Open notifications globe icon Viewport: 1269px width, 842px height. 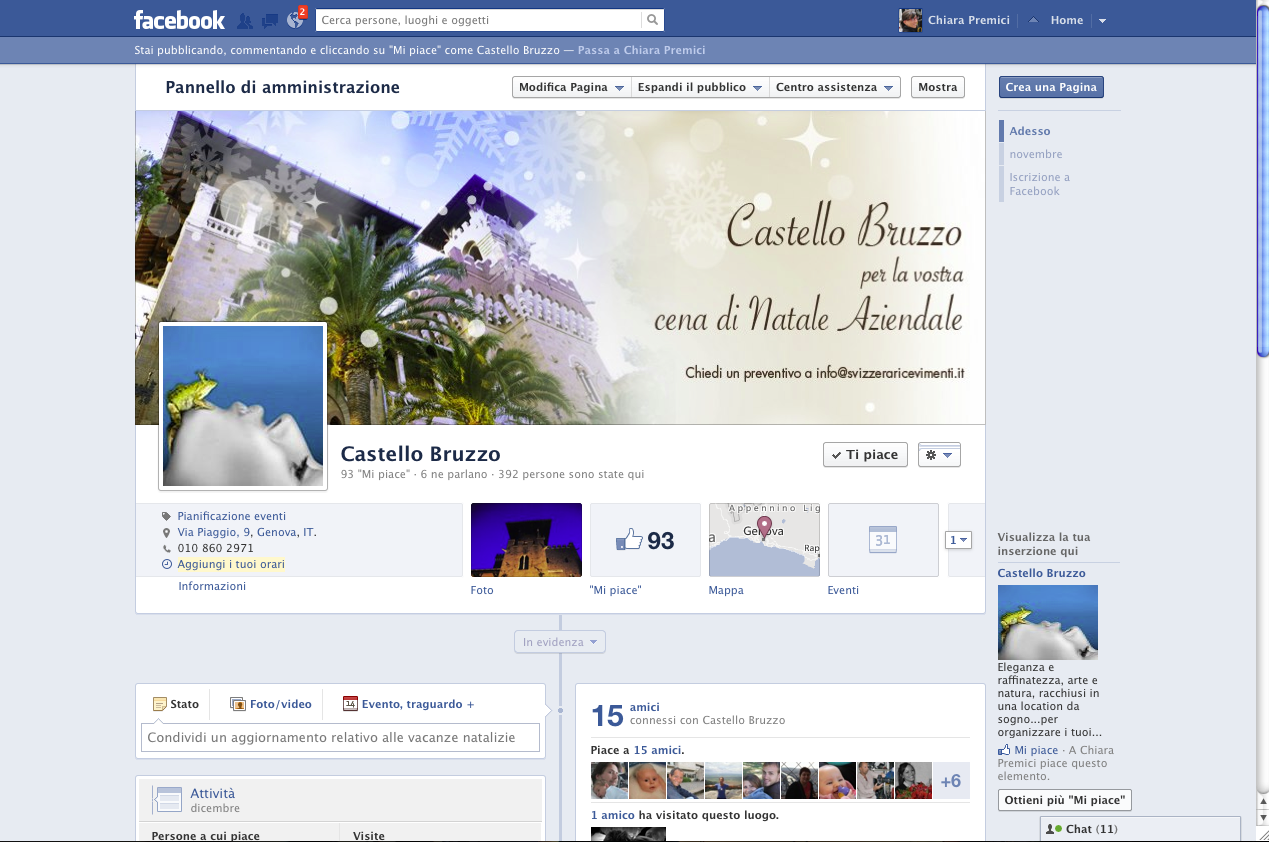(295, 20)
